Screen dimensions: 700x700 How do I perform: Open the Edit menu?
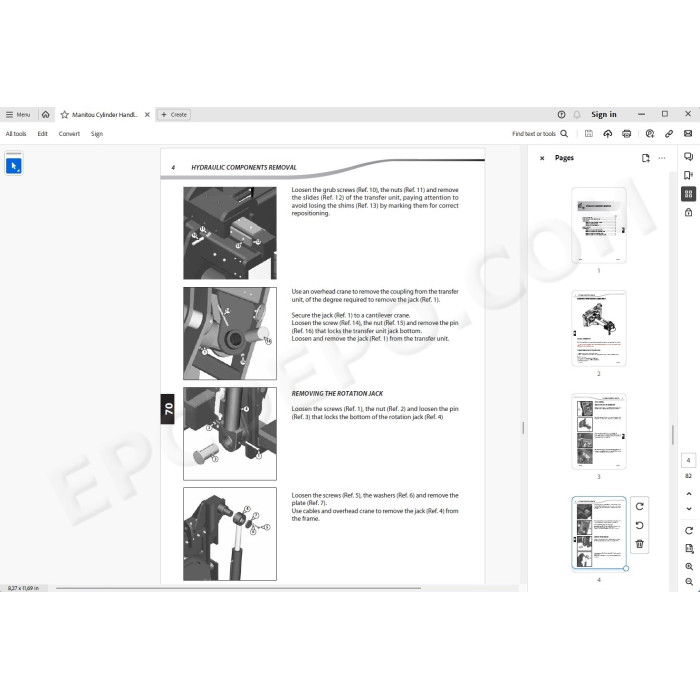tap(42, 134)
